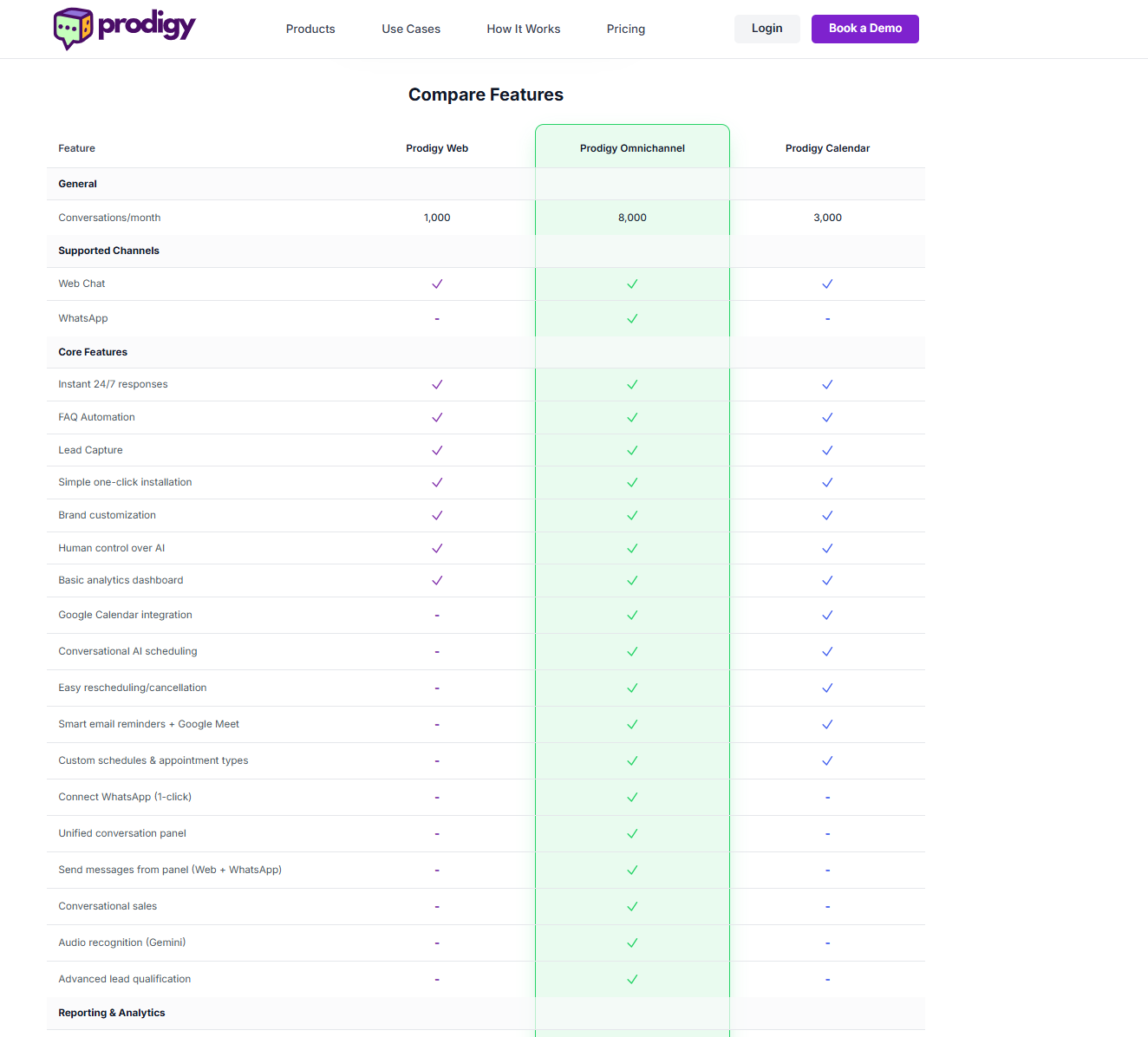The image size is (1148, 1037).
Task: Click the General section header
Action: pos(77,184)
